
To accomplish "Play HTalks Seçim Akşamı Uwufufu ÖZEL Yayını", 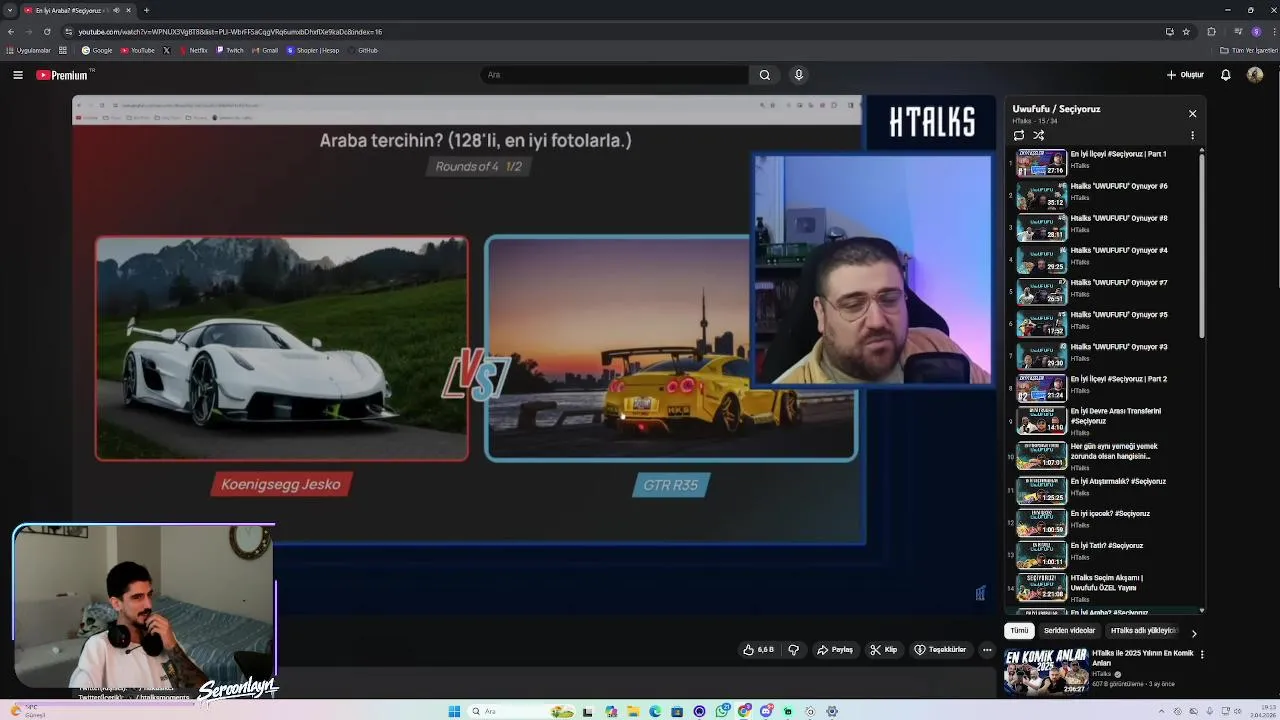I will [1104, 586].
